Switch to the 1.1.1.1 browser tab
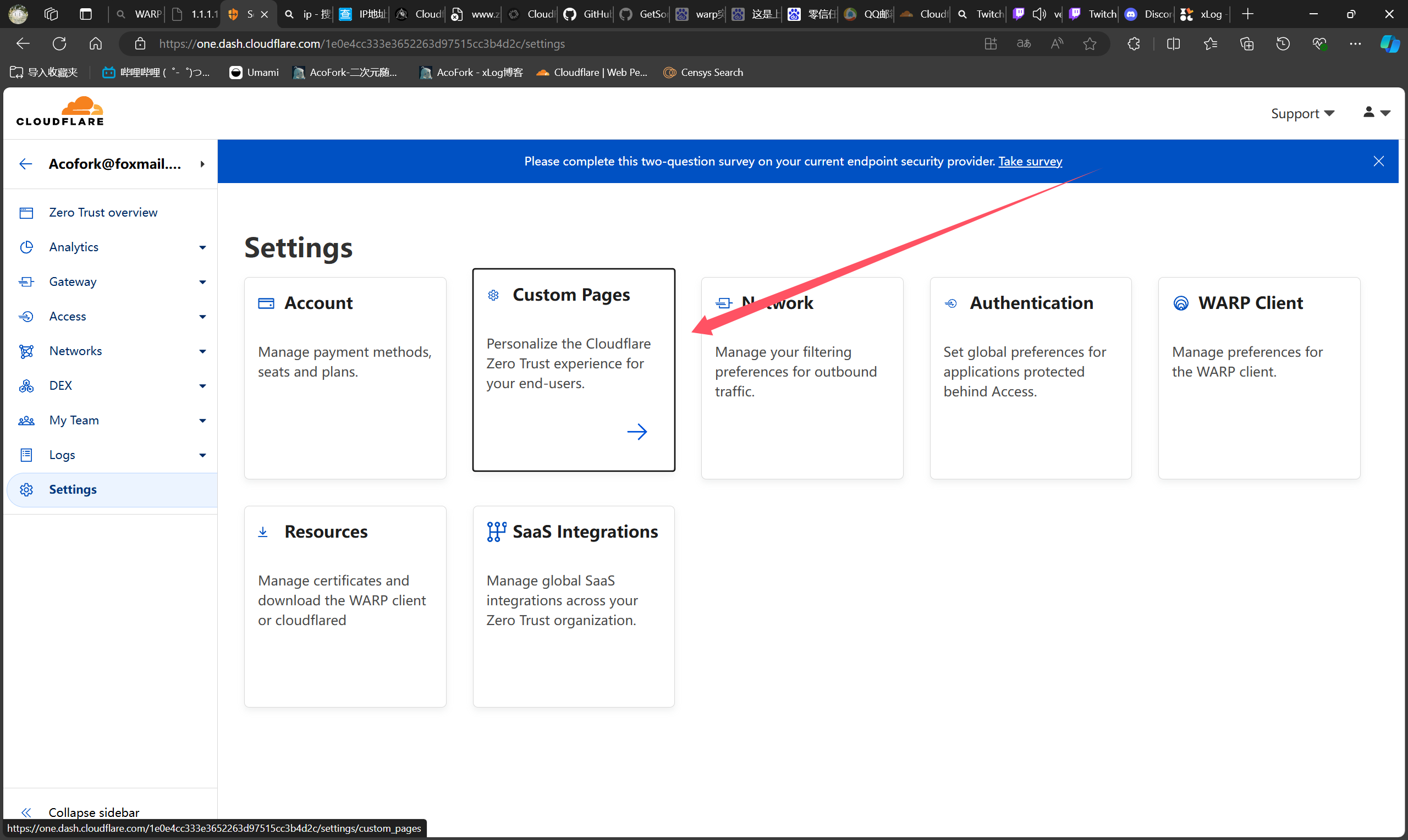Screen dimensions: 1408x840 194,14
